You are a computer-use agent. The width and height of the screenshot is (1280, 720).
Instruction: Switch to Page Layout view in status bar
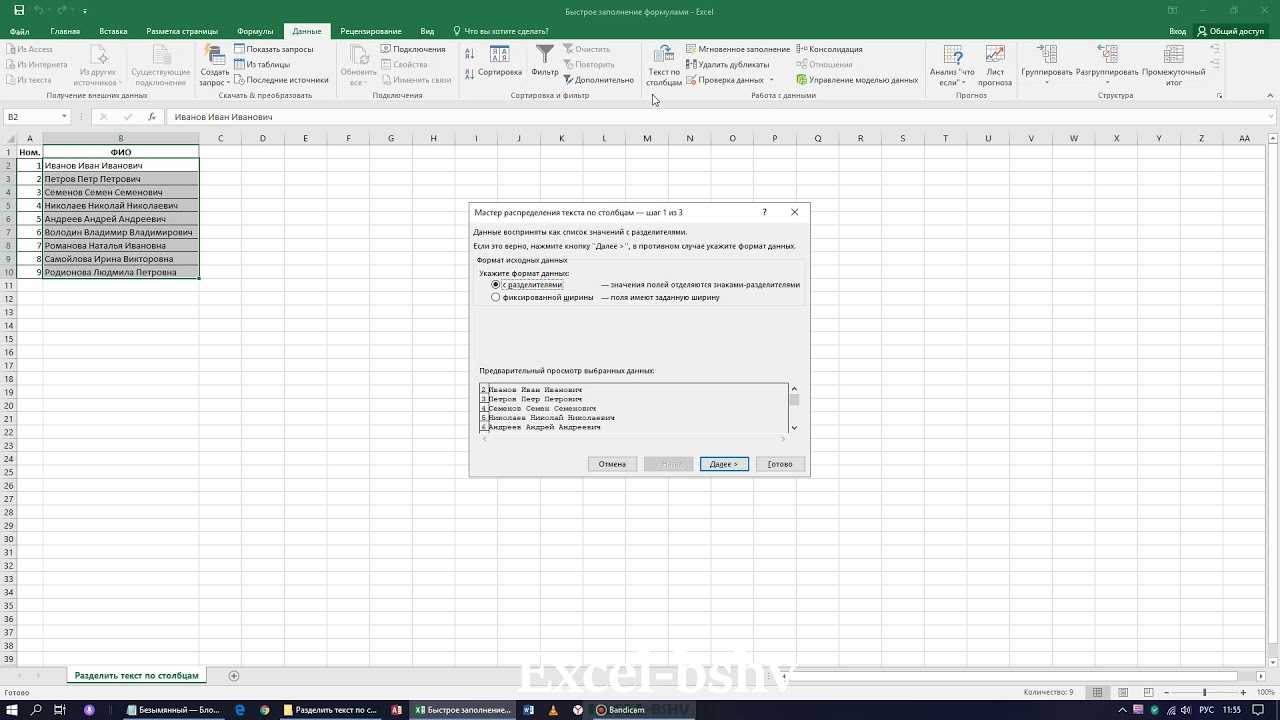[x=1125, y=692]
